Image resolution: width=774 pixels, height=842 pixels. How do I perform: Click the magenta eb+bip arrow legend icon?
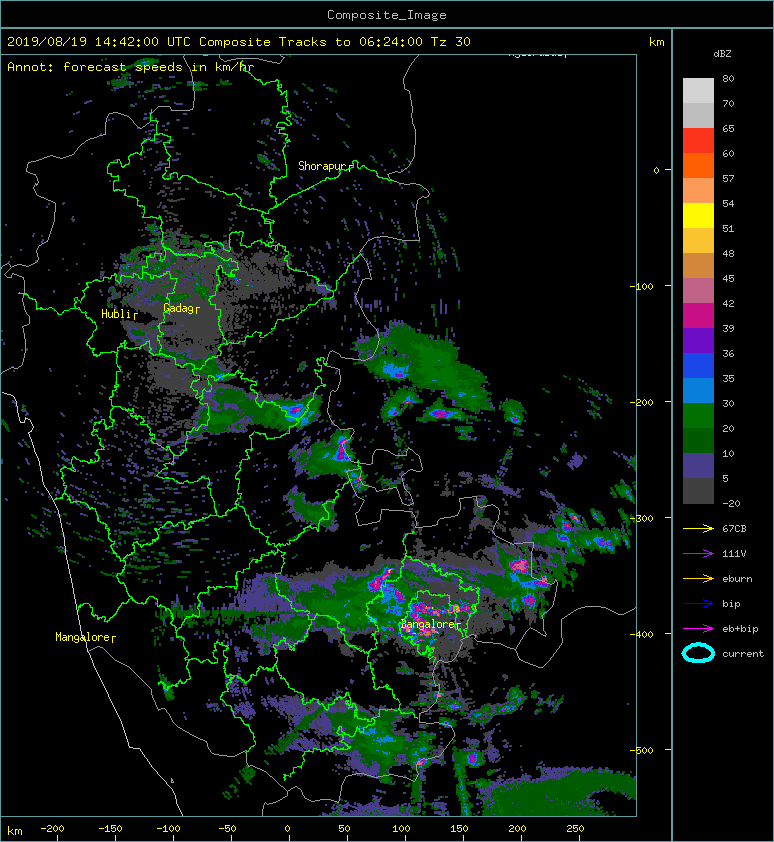coord(698,628)
